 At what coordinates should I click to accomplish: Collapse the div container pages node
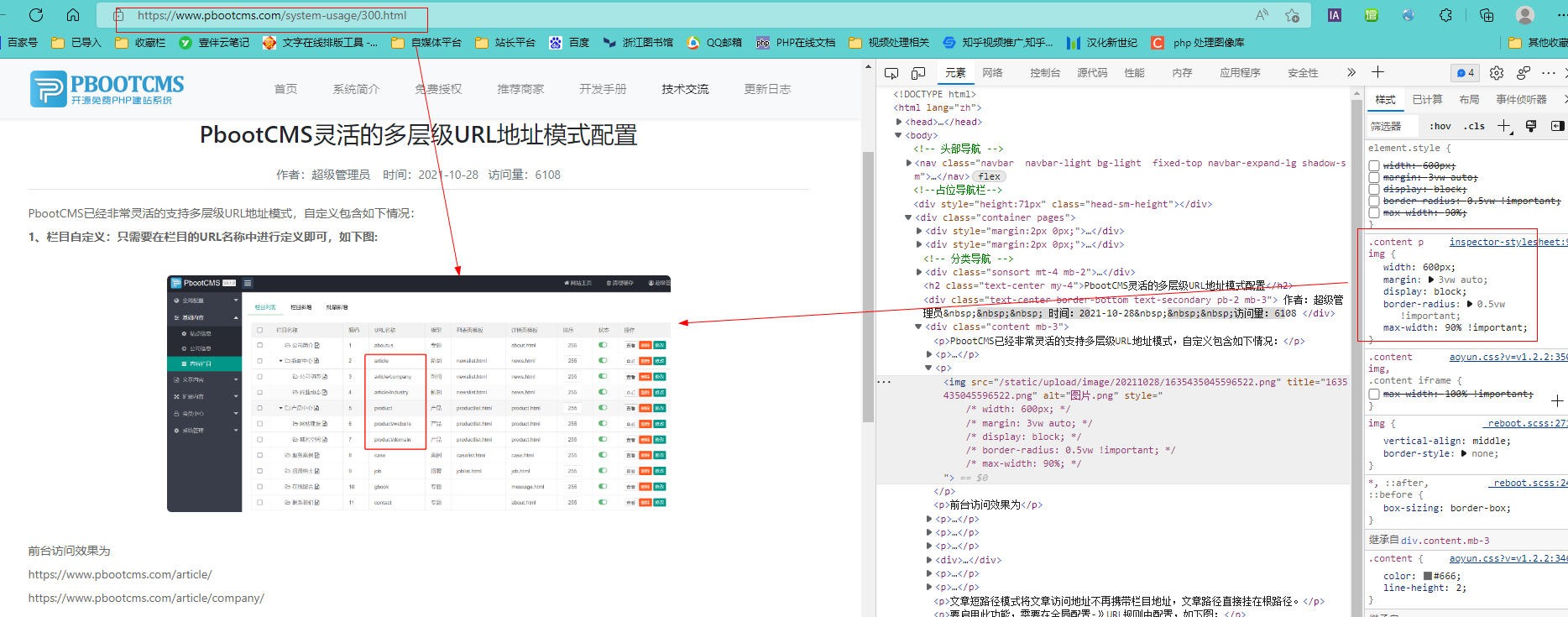[x=908, y=217]
